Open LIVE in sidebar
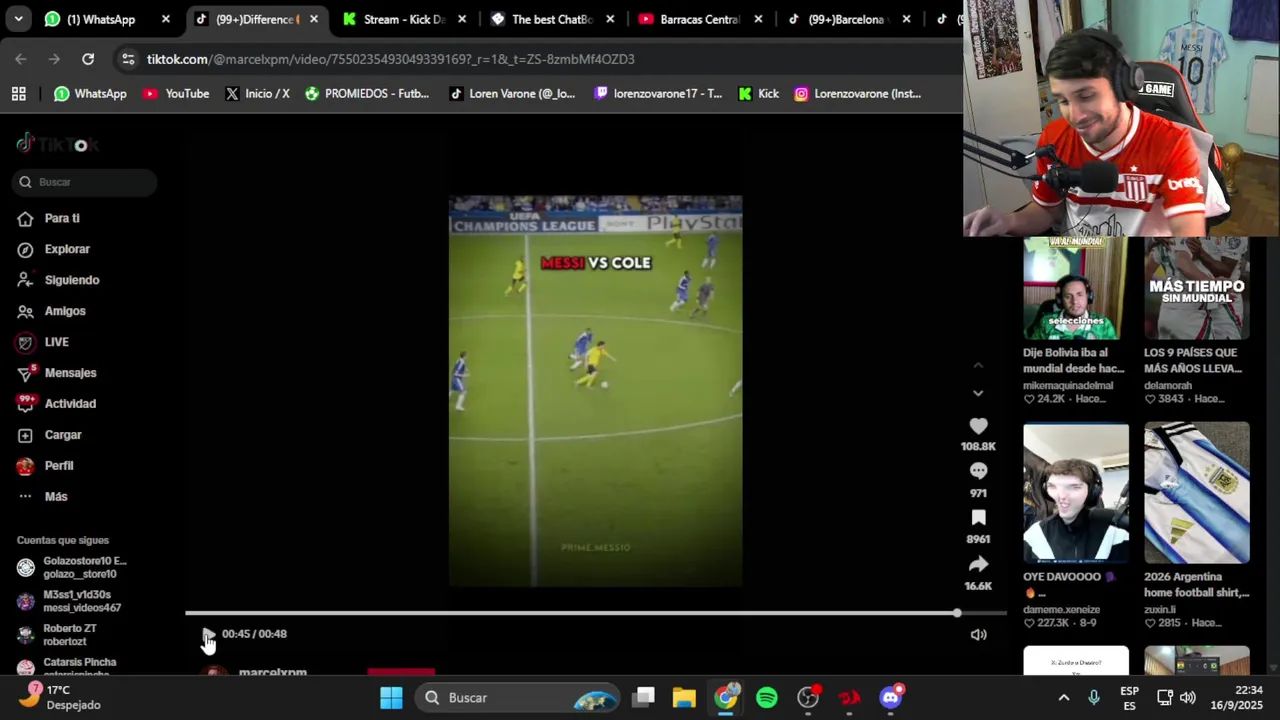Image resolution: width=1280 pixels, height=720 pixels. point(56,342)
